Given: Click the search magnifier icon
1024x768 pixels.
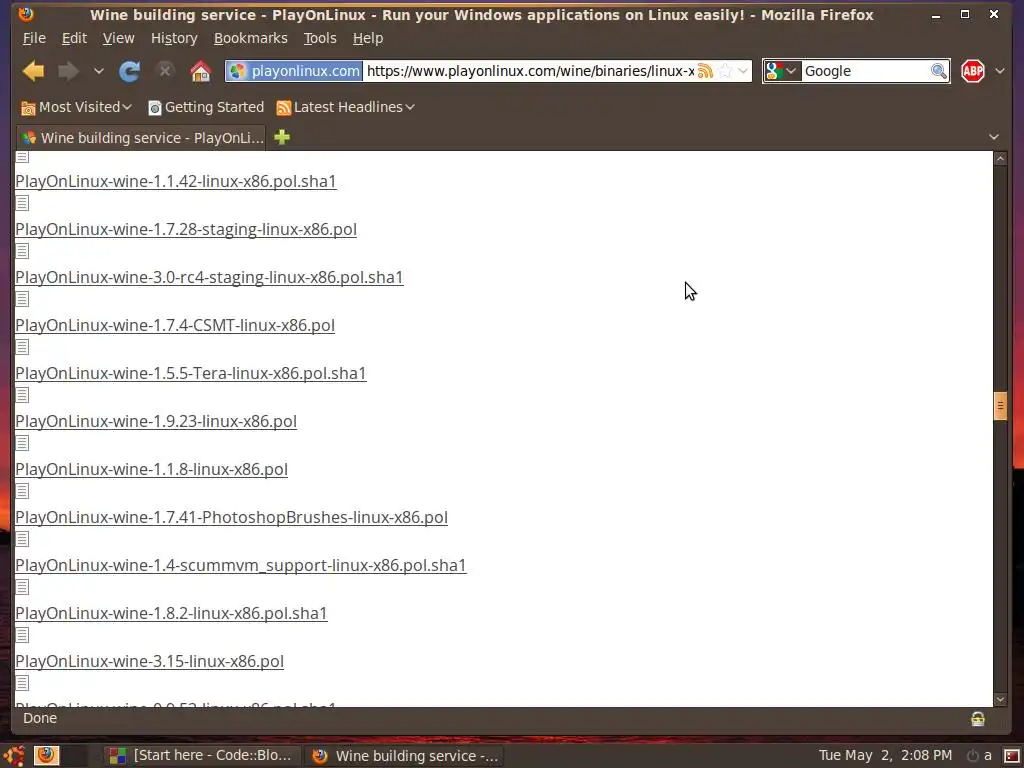Looking at the screenshot, I should click(938, 71).
